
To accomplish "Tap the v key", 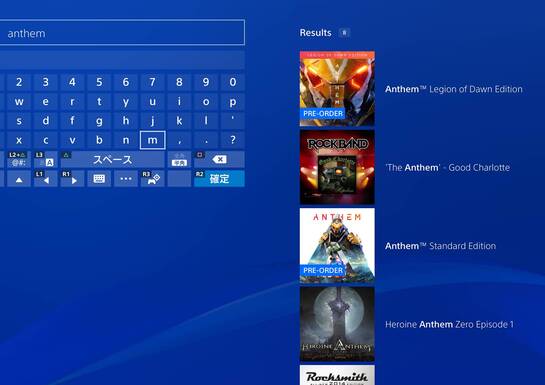I will [72, 140].
